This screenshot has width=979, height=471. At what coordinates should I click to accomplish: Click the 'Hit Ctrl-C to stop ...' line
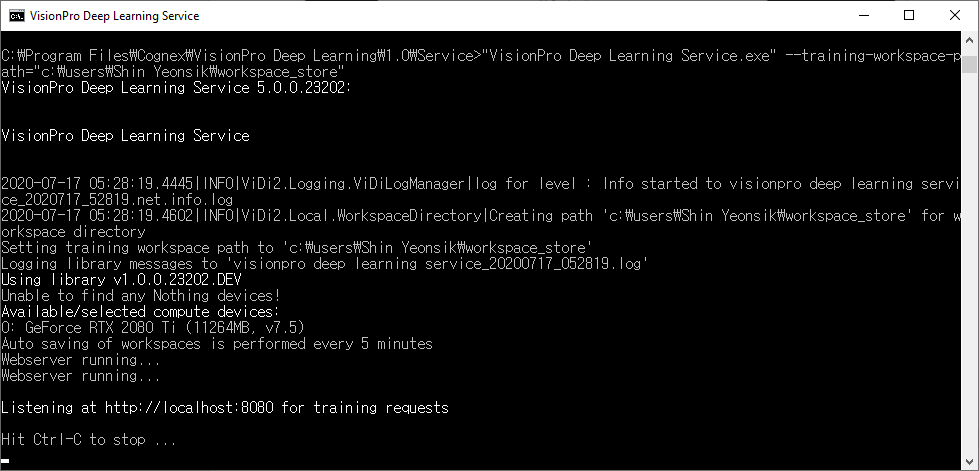click(89, 440)
